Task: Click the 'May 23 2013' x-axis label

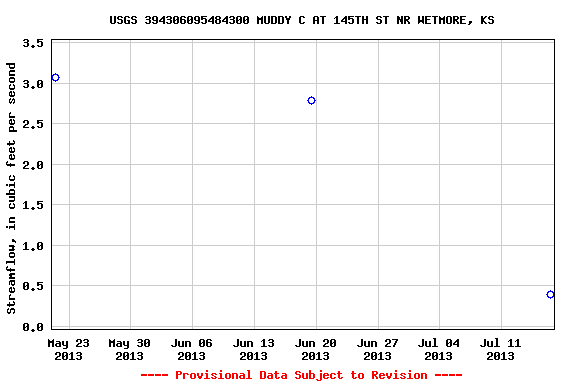Action: [x=68, y=349]
